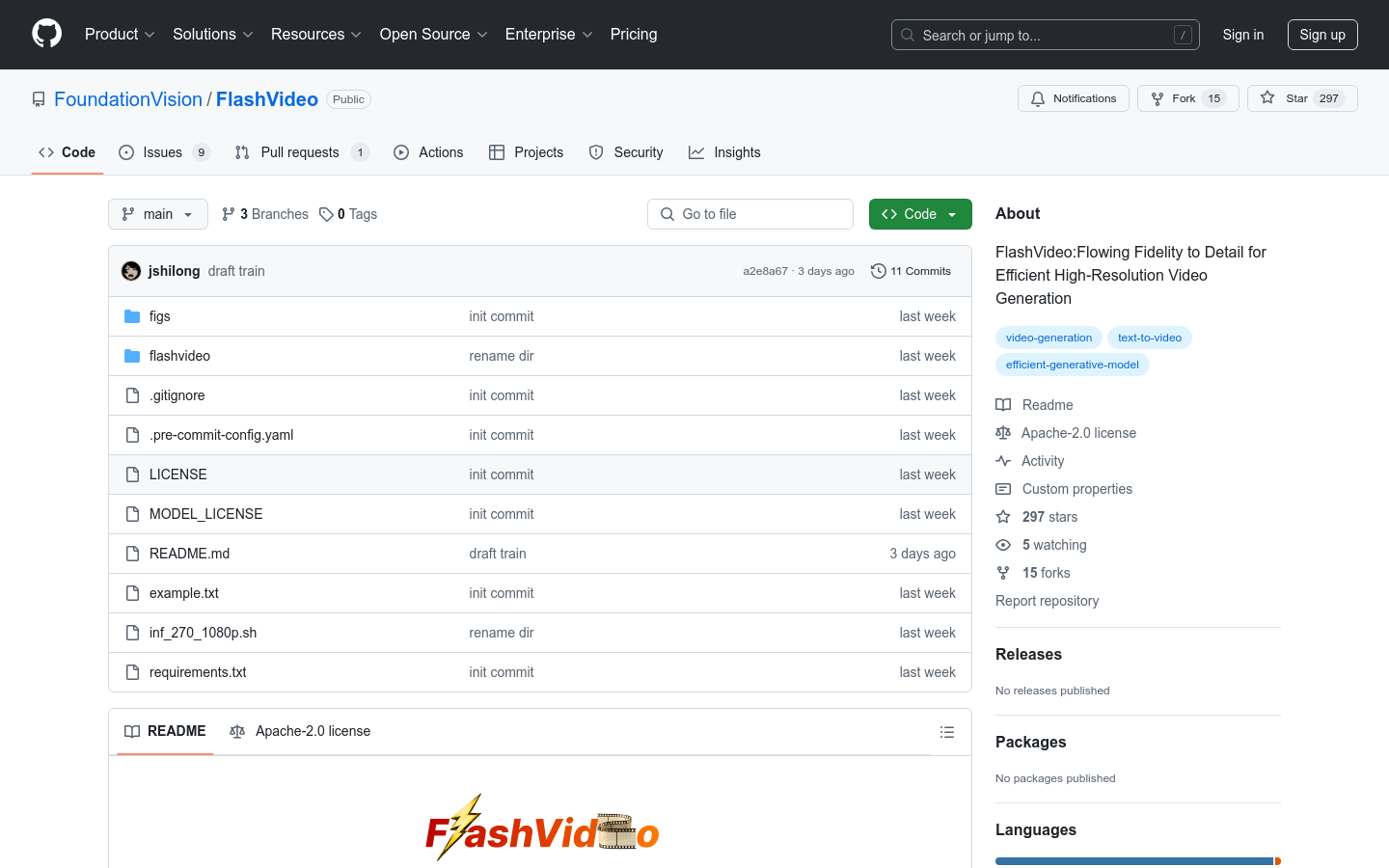Select the Apache-2.0 license tab
The width and height of the screenshot is (1389, 868).
pos(300,732)
